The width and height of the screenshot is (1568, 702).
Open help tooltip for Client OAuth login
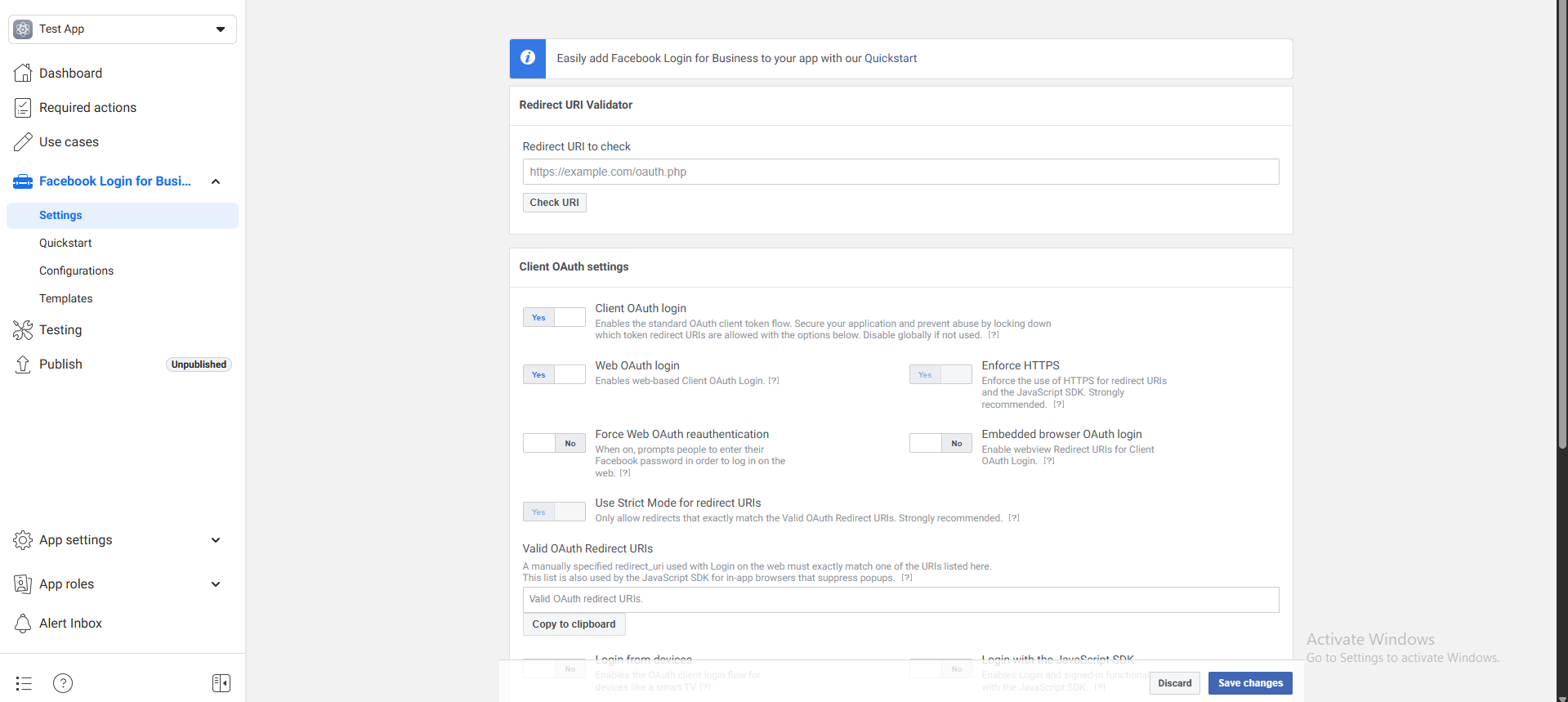(x=994, y=335)
